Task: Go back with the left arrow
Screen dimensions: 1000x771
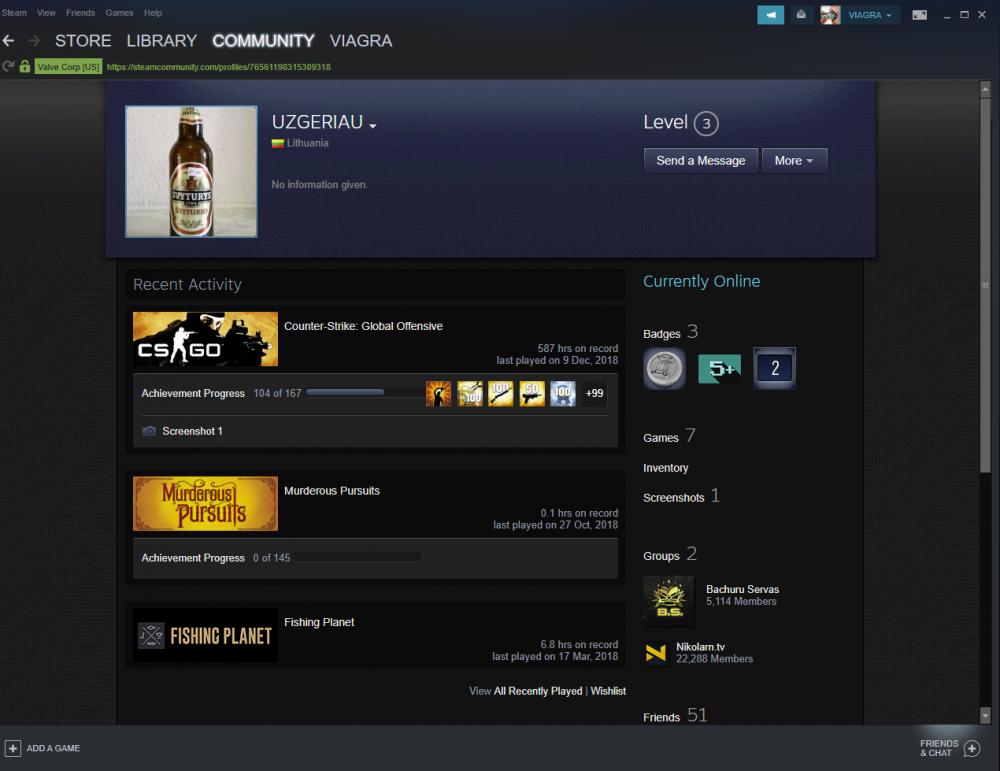Action: 9,41
